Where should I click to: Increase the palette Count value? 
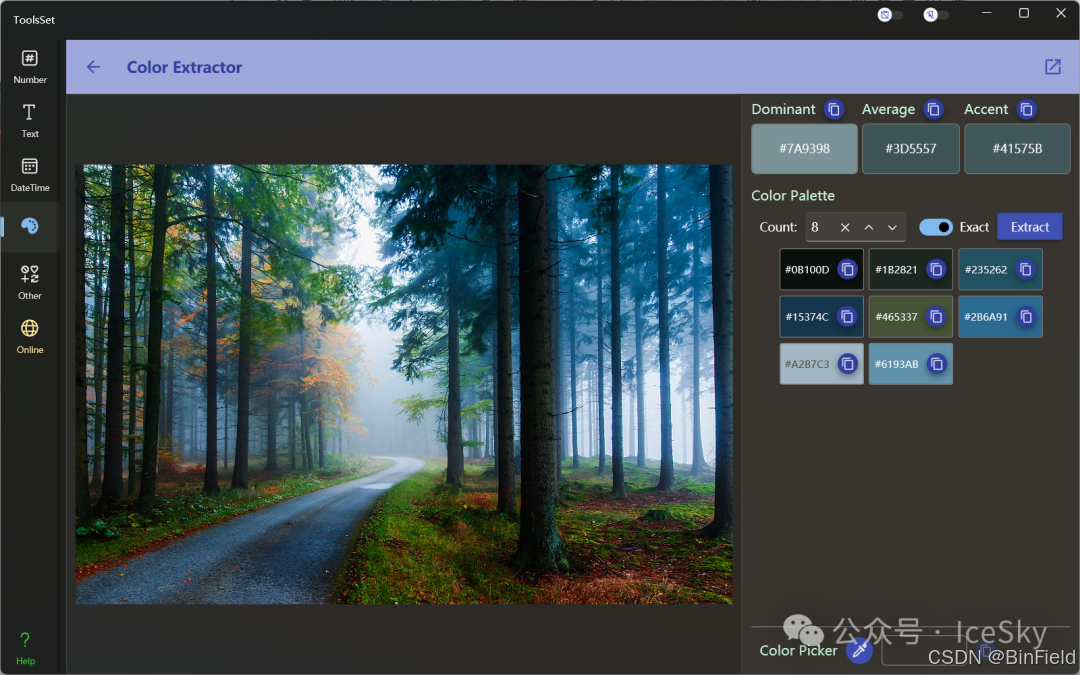point(869,227)
